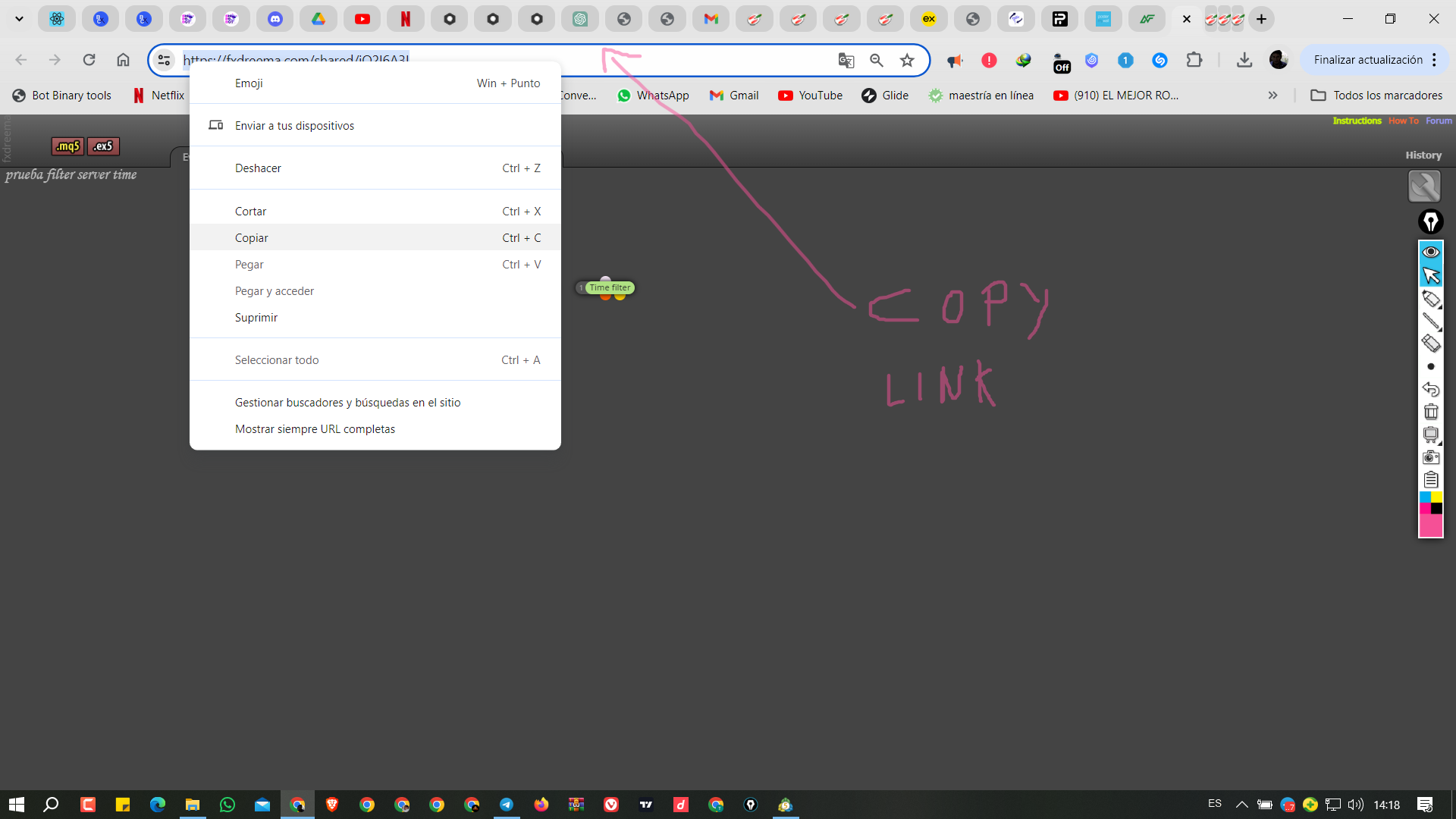Pick the cyan color swatch

pyautogui.click(x=1425, y=497)
